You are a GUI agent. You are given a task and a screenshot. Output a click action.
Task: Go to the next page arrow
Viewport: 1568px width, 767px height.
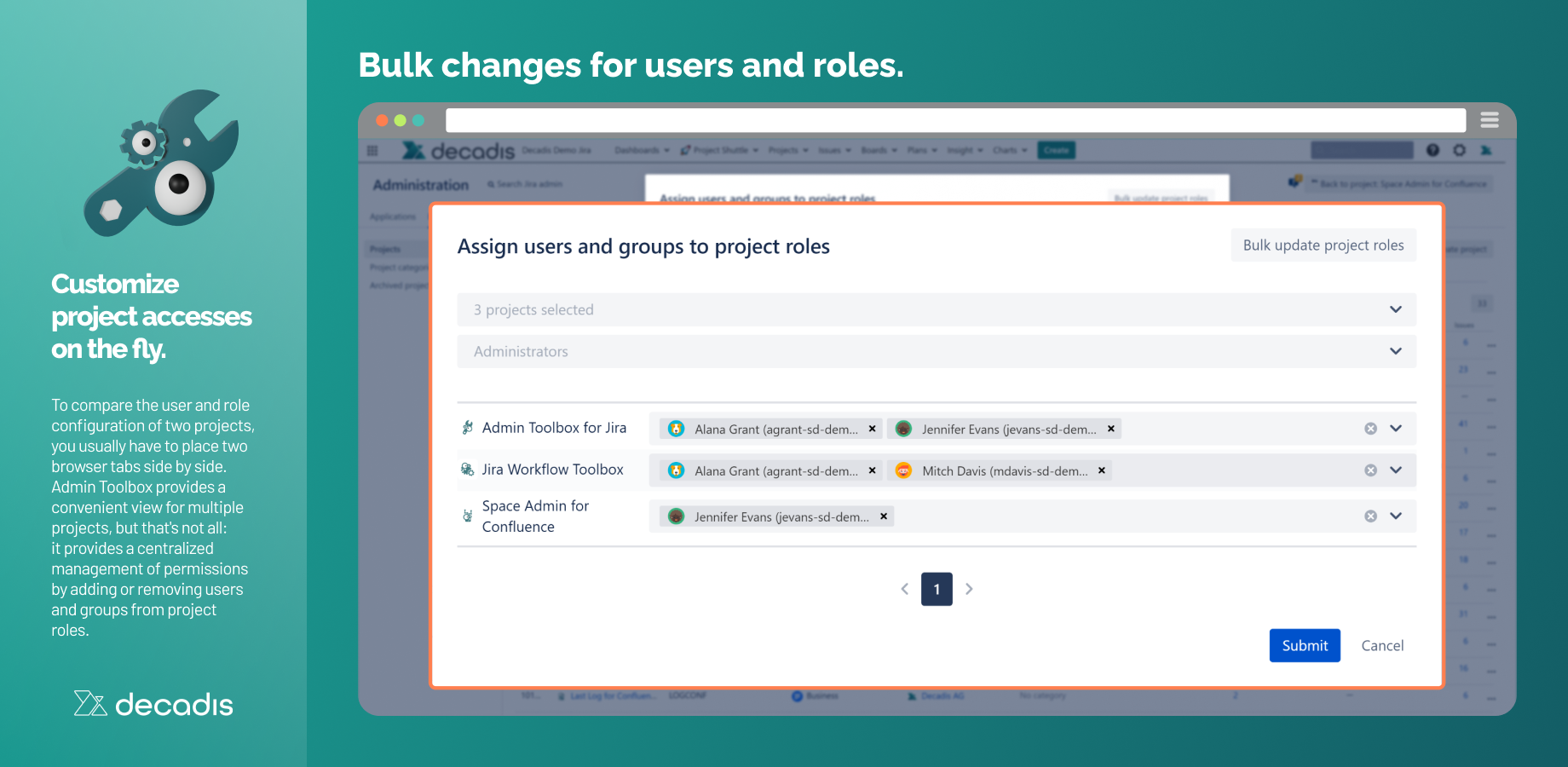969,589
